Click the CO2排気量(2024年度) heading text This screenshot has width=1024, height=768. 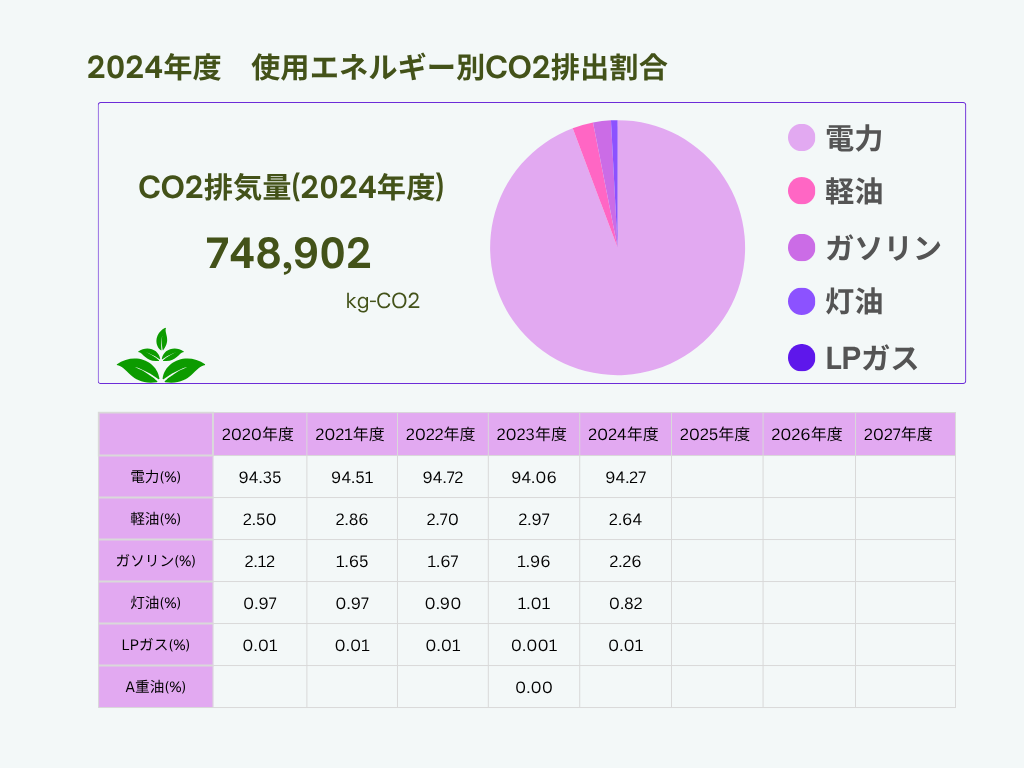[x=290, y=187]
